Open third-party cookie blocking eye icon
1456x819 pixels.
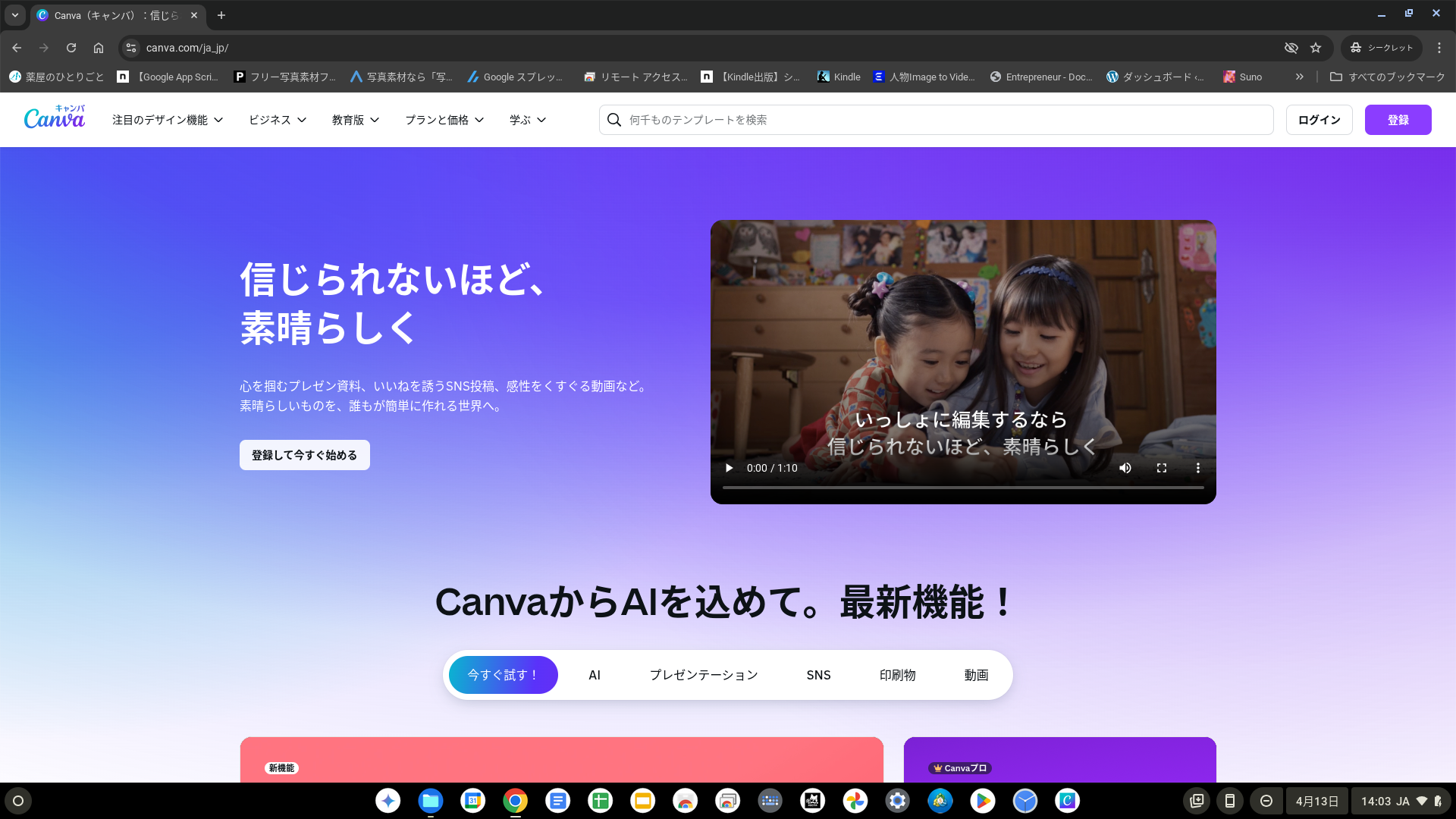(x=1291, y=48)
